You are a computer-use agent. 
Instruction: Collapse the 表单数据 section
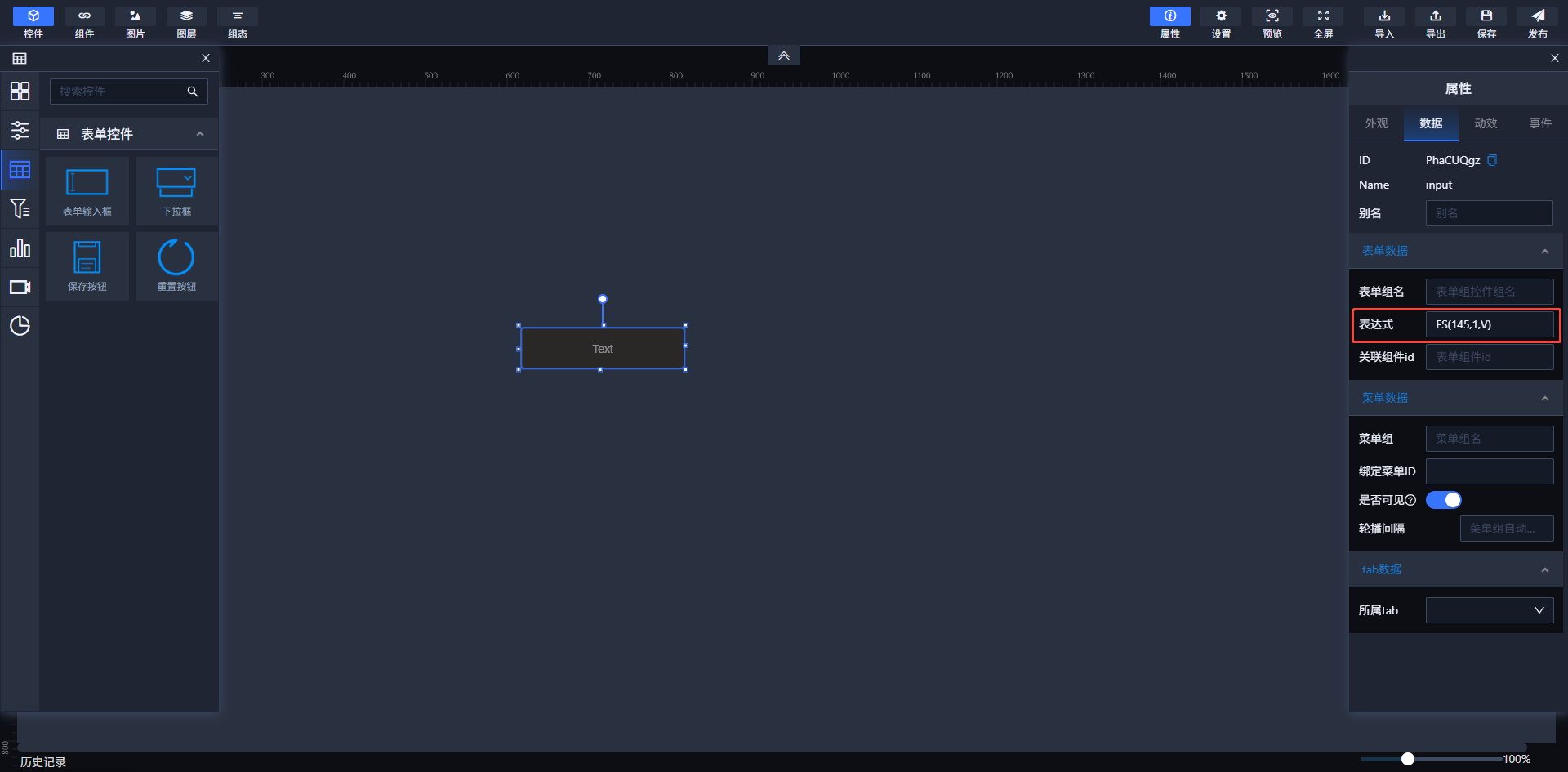point(1544,252)
